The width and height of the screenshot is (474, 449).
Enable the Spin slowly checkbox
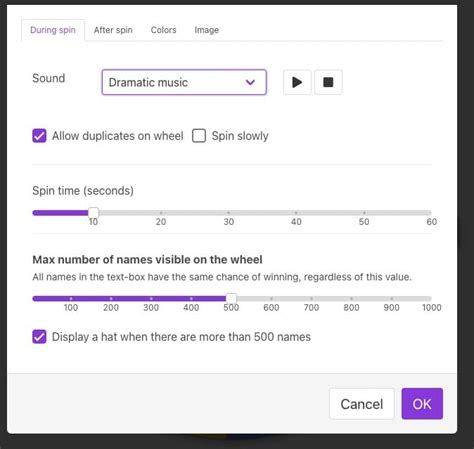tap(199, 136)
